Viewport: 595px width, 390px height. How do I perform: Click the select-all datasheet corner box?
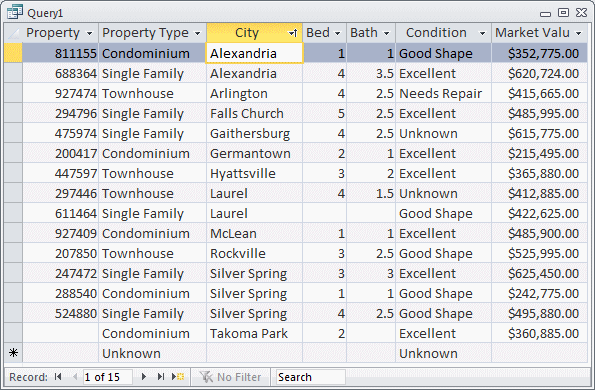click(x=13, y=33)
